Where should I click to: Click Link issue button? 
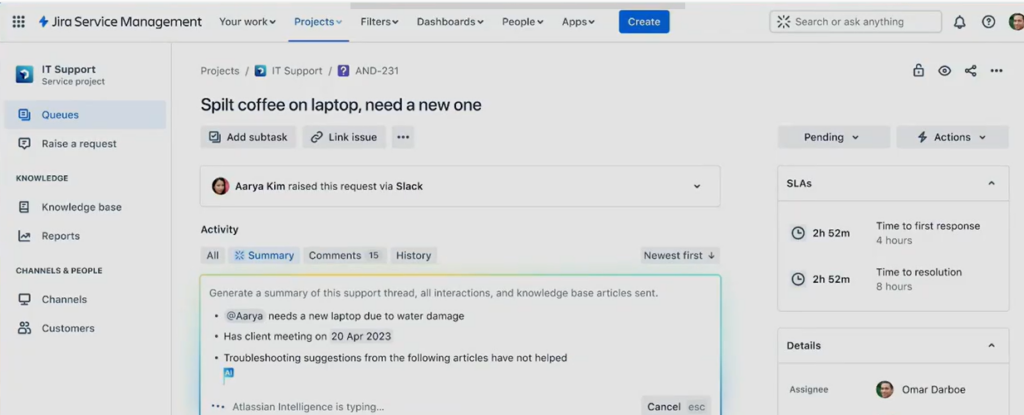coord(344,137)
